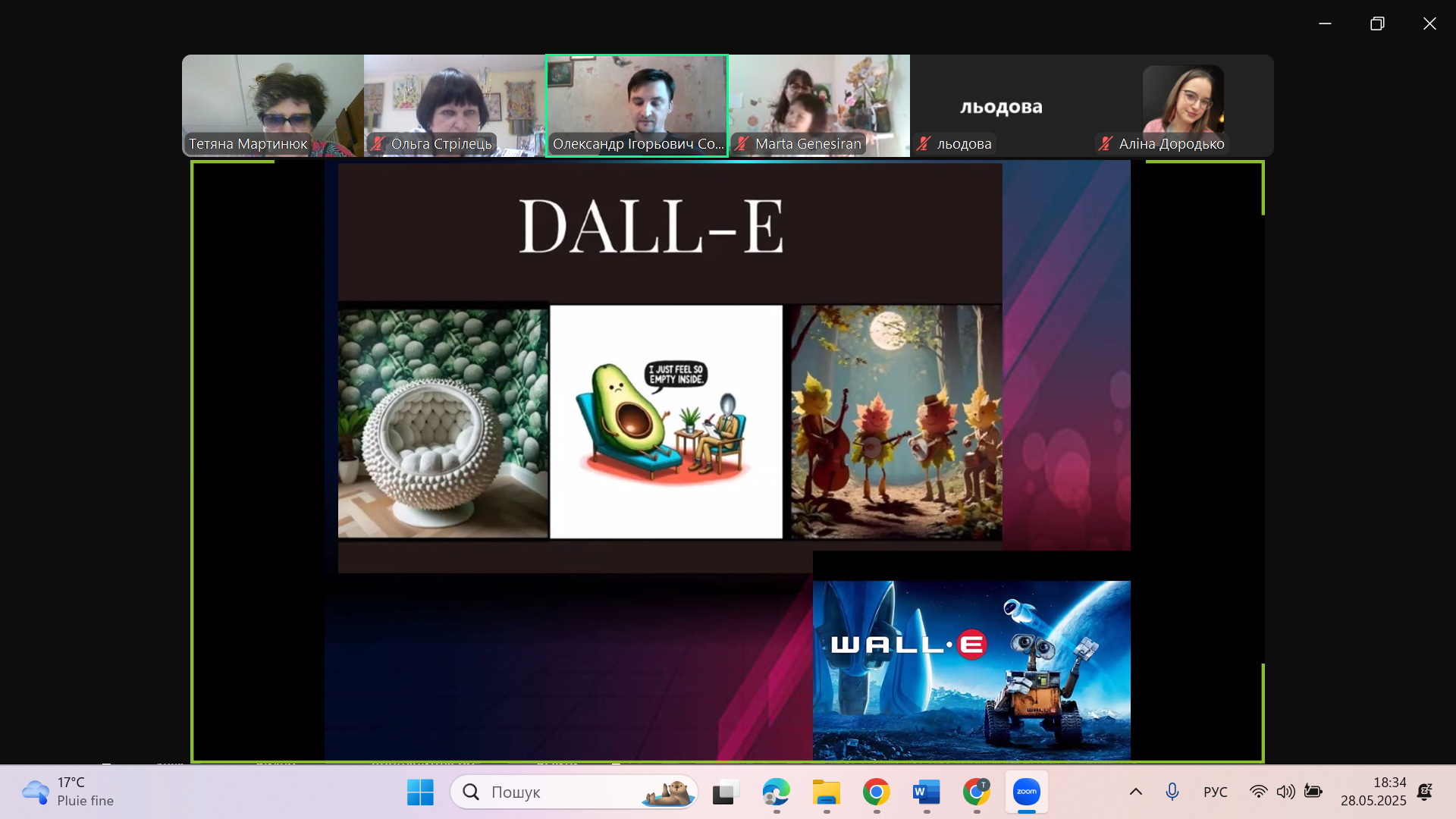1456x819 pixels.
Task: Open clock and calendar showing 18:34
Action: (1373, 792)
